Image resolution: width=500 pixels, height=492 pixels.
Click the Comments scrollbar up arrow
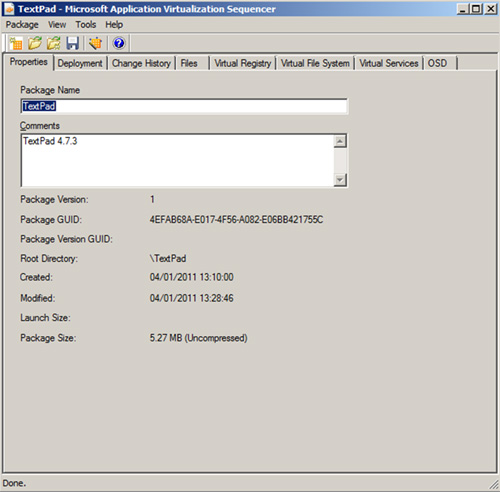340,141
